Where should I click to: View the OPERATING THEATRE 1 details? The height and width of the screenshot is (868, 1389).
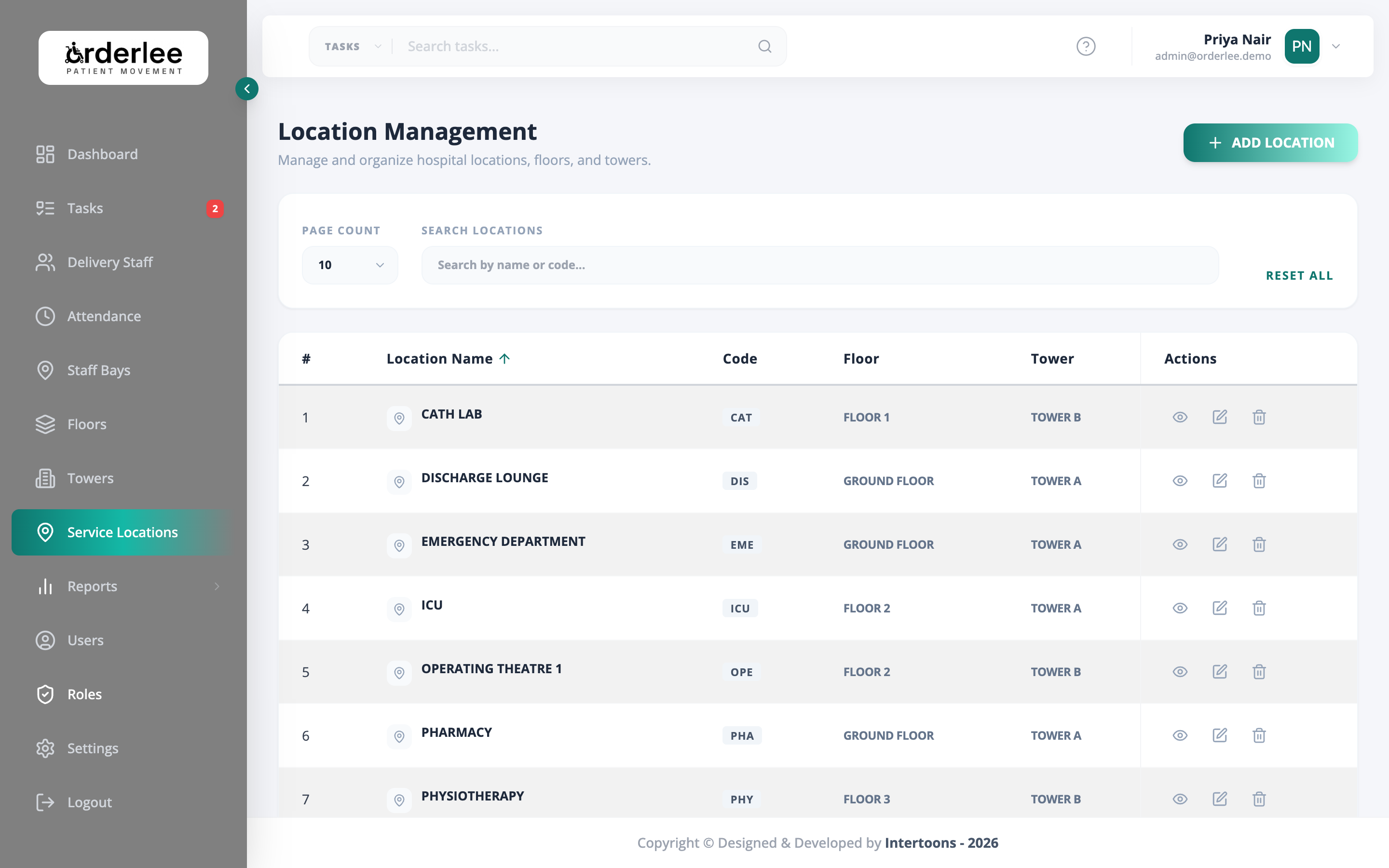coord(1180,672)
